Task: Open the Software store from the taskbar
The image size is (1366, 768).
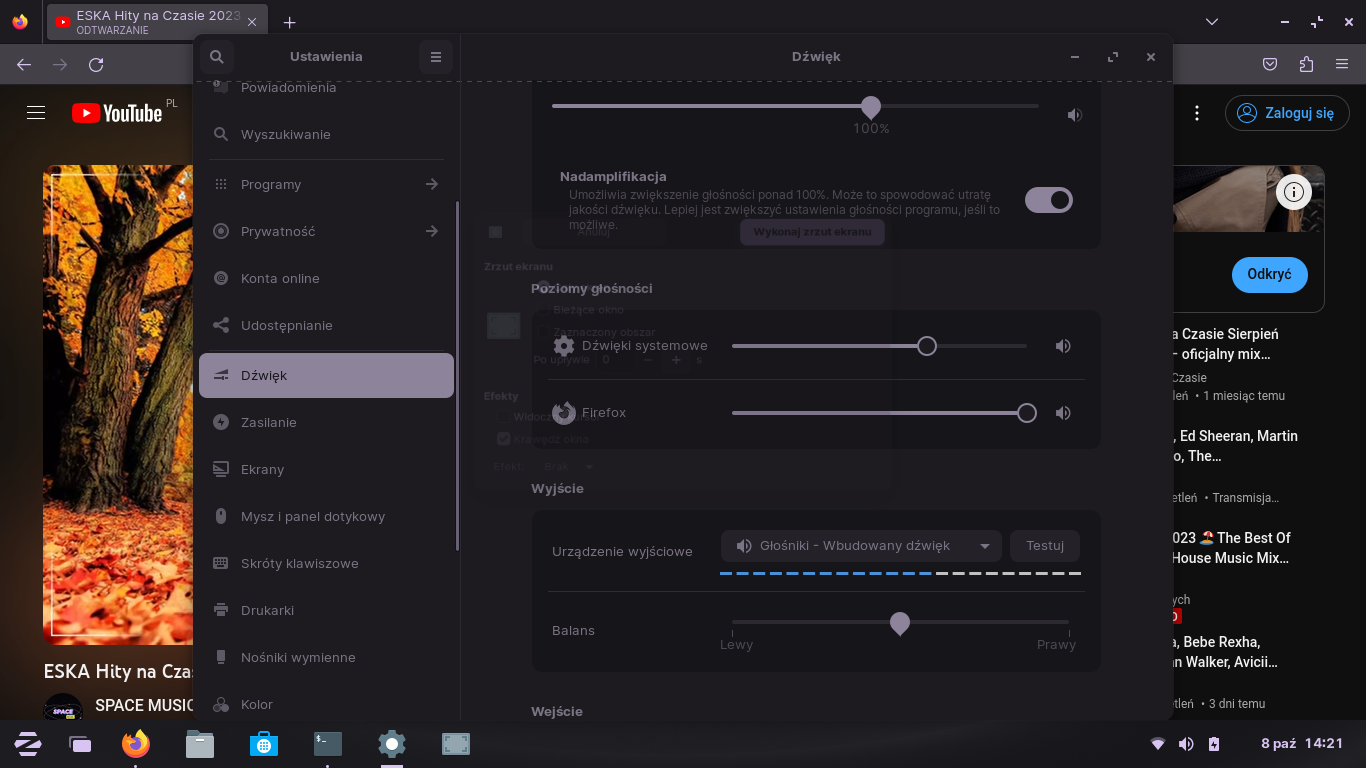Action: coord(264,744)
